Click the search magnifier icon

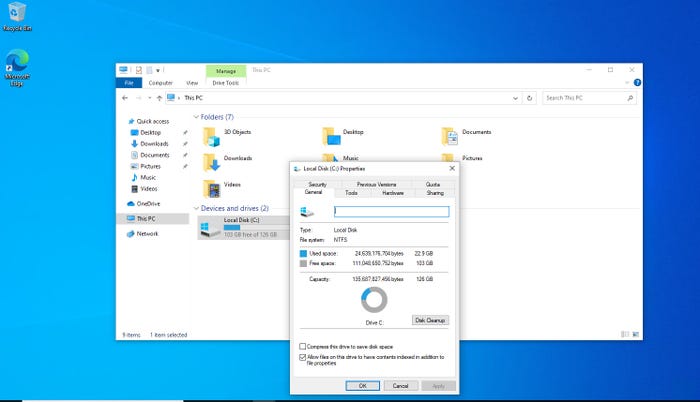630,98
